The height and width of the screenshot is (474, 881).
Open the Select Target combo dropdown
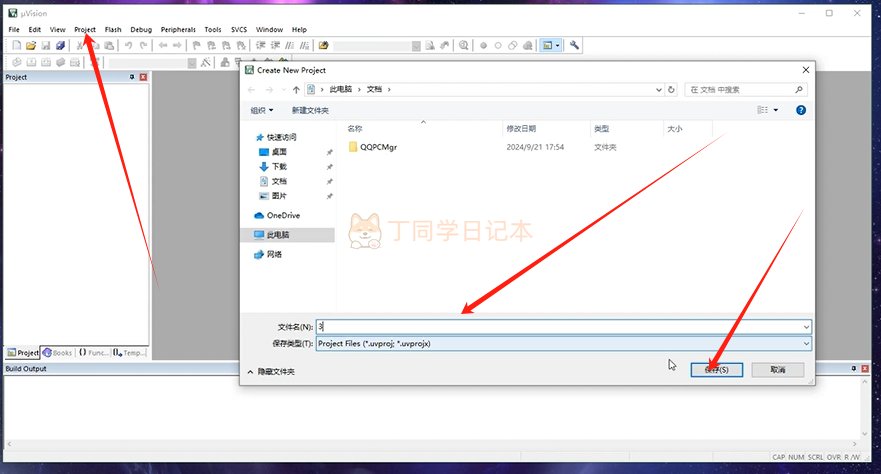[x=192, y=63]
